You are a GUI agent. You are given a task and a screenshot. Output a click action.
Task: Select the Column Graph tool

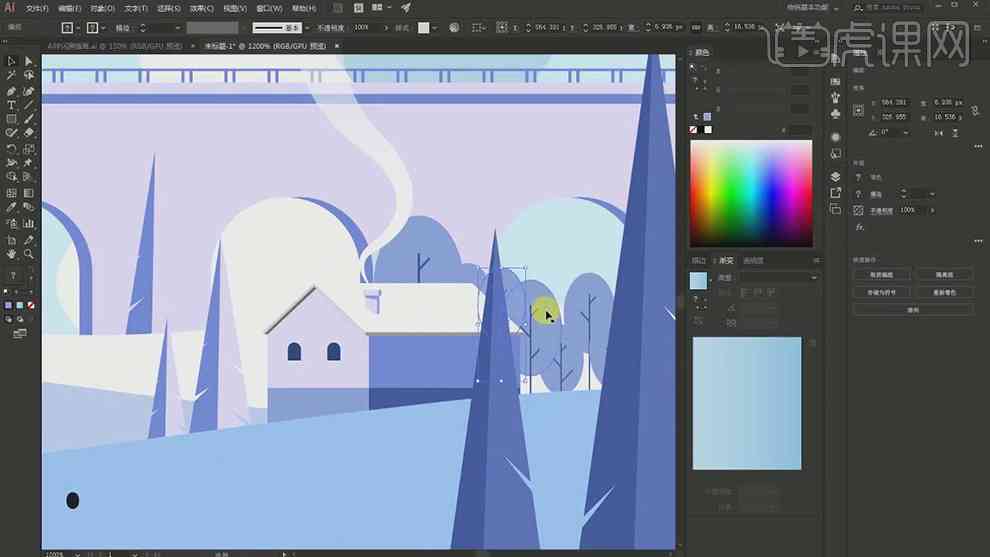pos(28,224)
